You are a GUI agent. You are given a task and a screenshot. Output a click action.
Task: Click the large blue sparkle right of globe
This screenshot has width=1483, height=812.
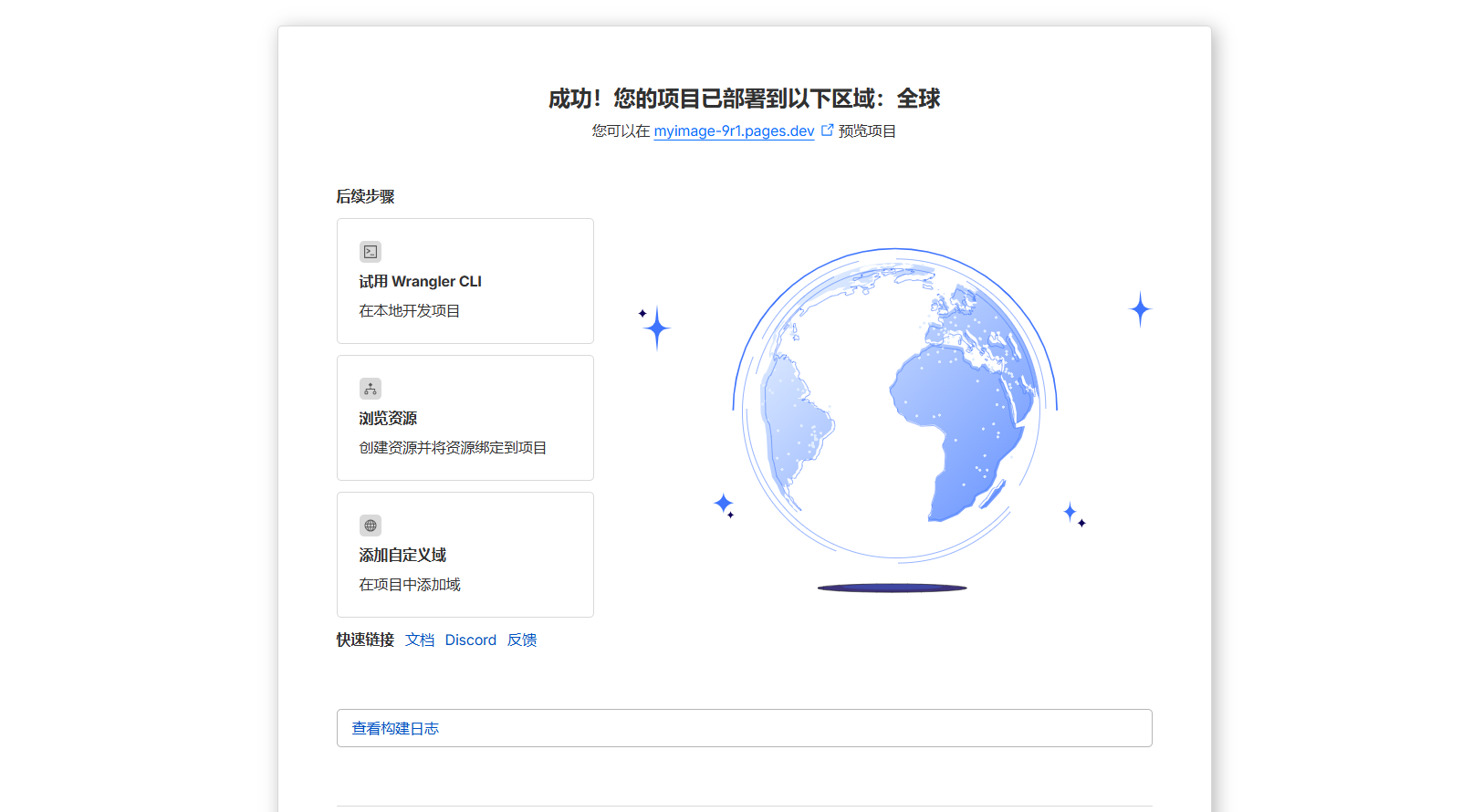tap(1140, 309)
